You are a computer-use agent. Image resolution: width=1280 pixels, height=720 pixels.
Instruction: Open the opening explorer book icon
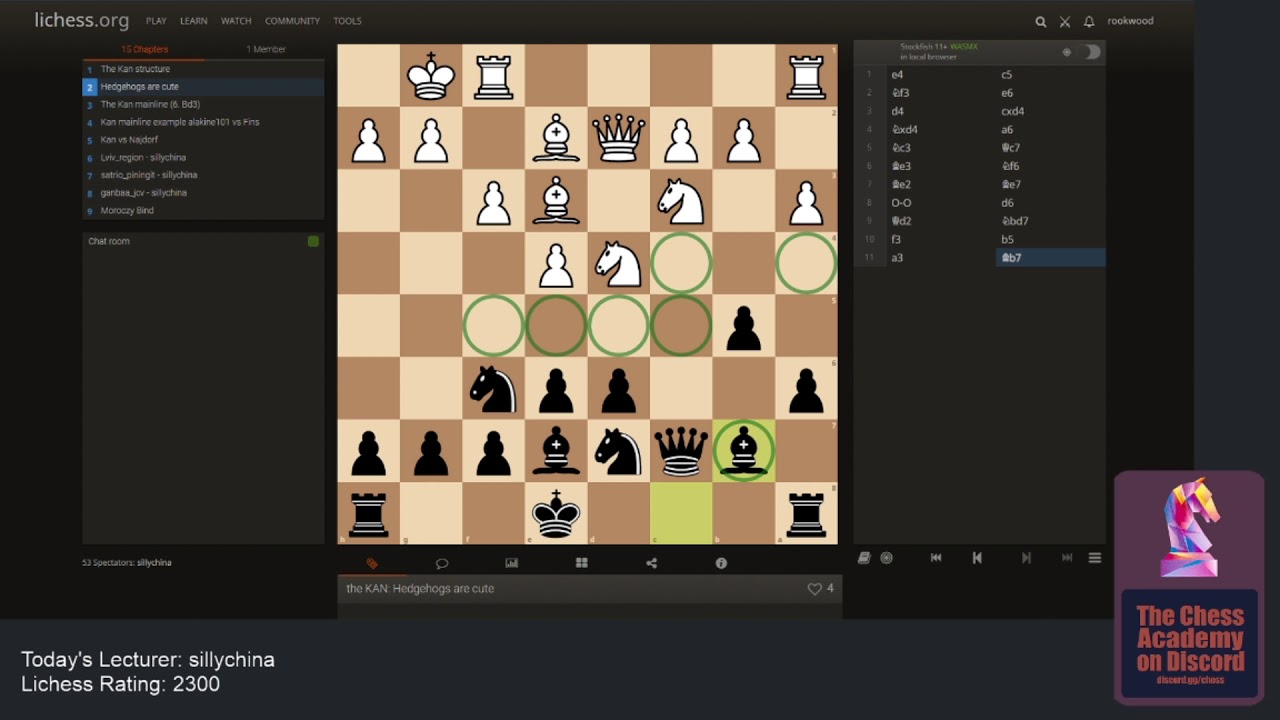coord(864,558)
